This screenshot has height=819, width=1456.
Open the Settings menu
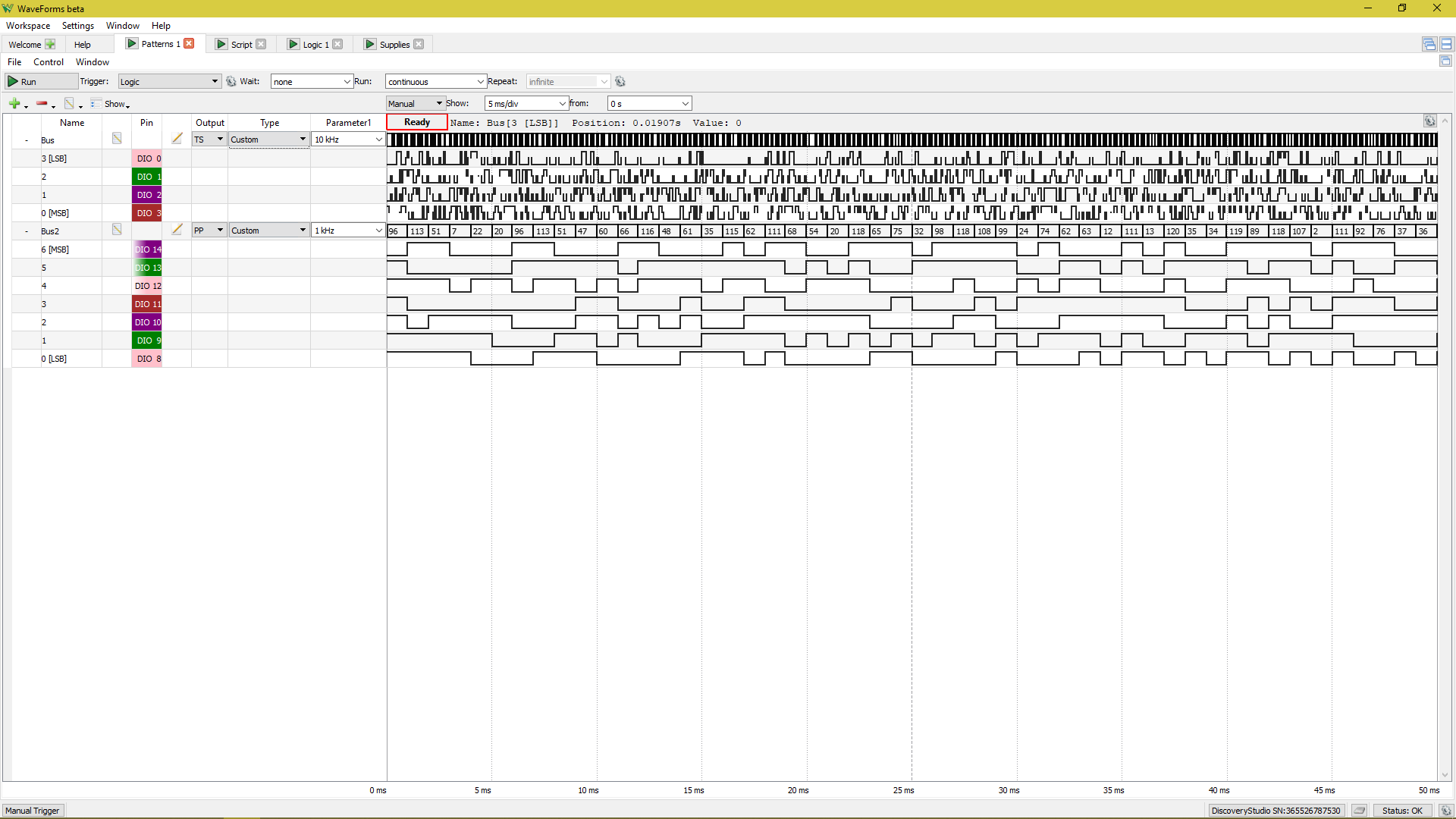click(x=78, y=26)
